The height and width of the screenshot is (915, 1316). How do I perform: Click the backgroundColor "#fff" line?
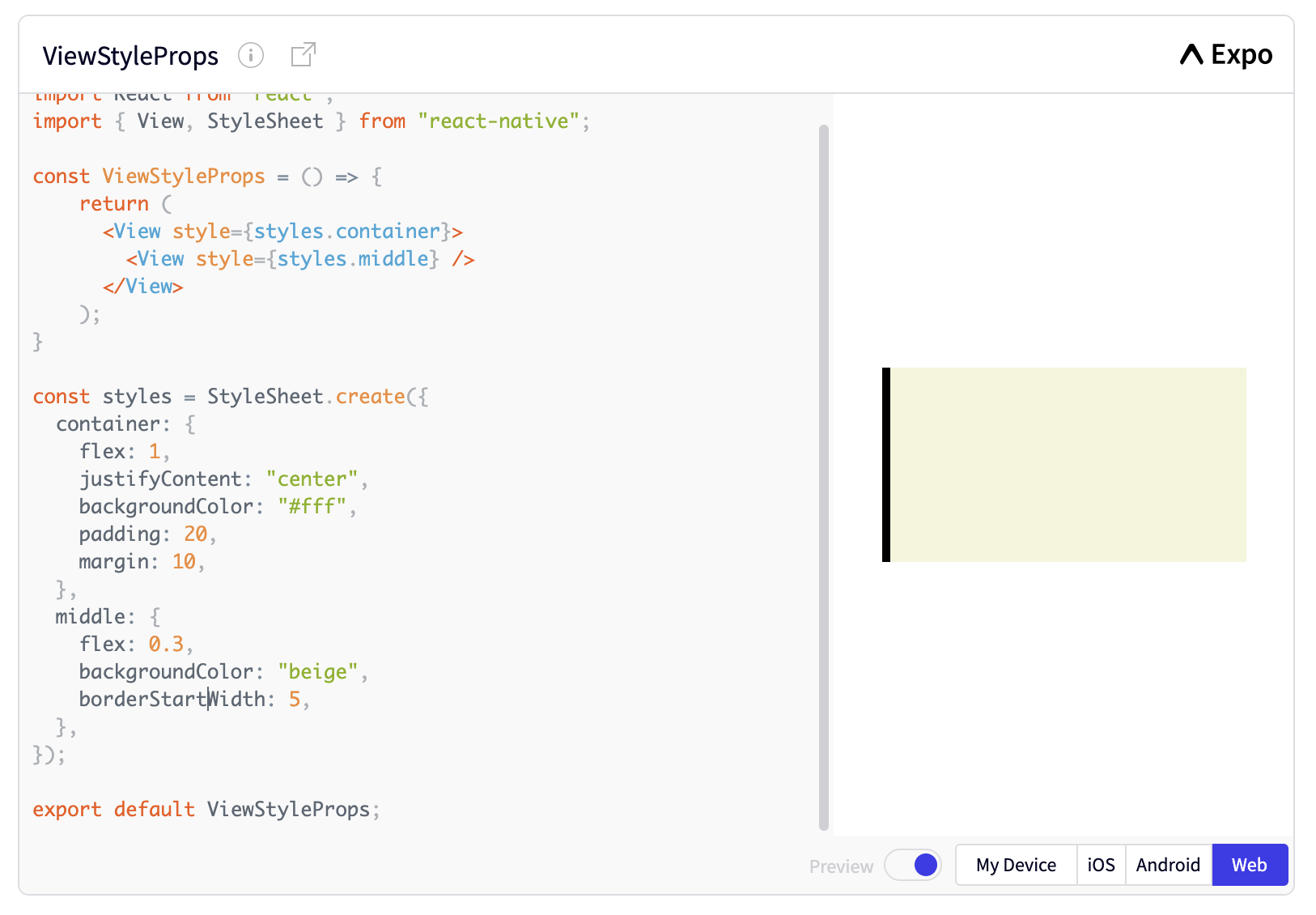218,506
